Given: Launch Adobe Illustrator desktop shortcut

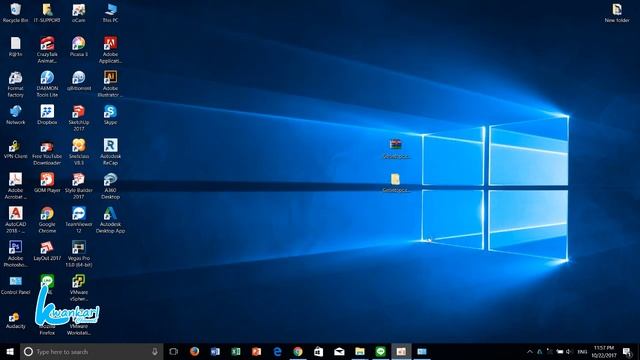Looking at the screenshot, I should click(x=110, y=84).
